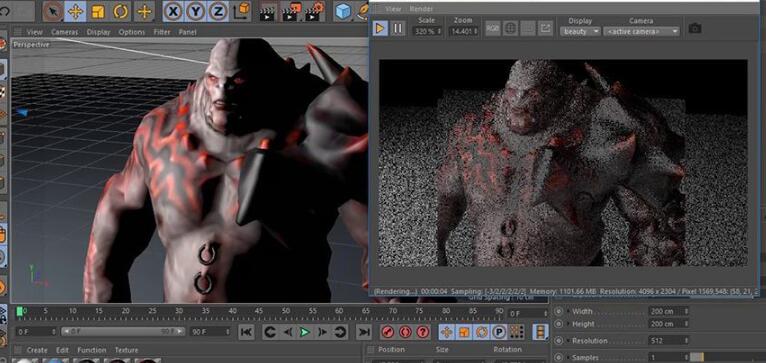
Task: Open the Display beauty dropdown
Action: (x=580, y=31)
